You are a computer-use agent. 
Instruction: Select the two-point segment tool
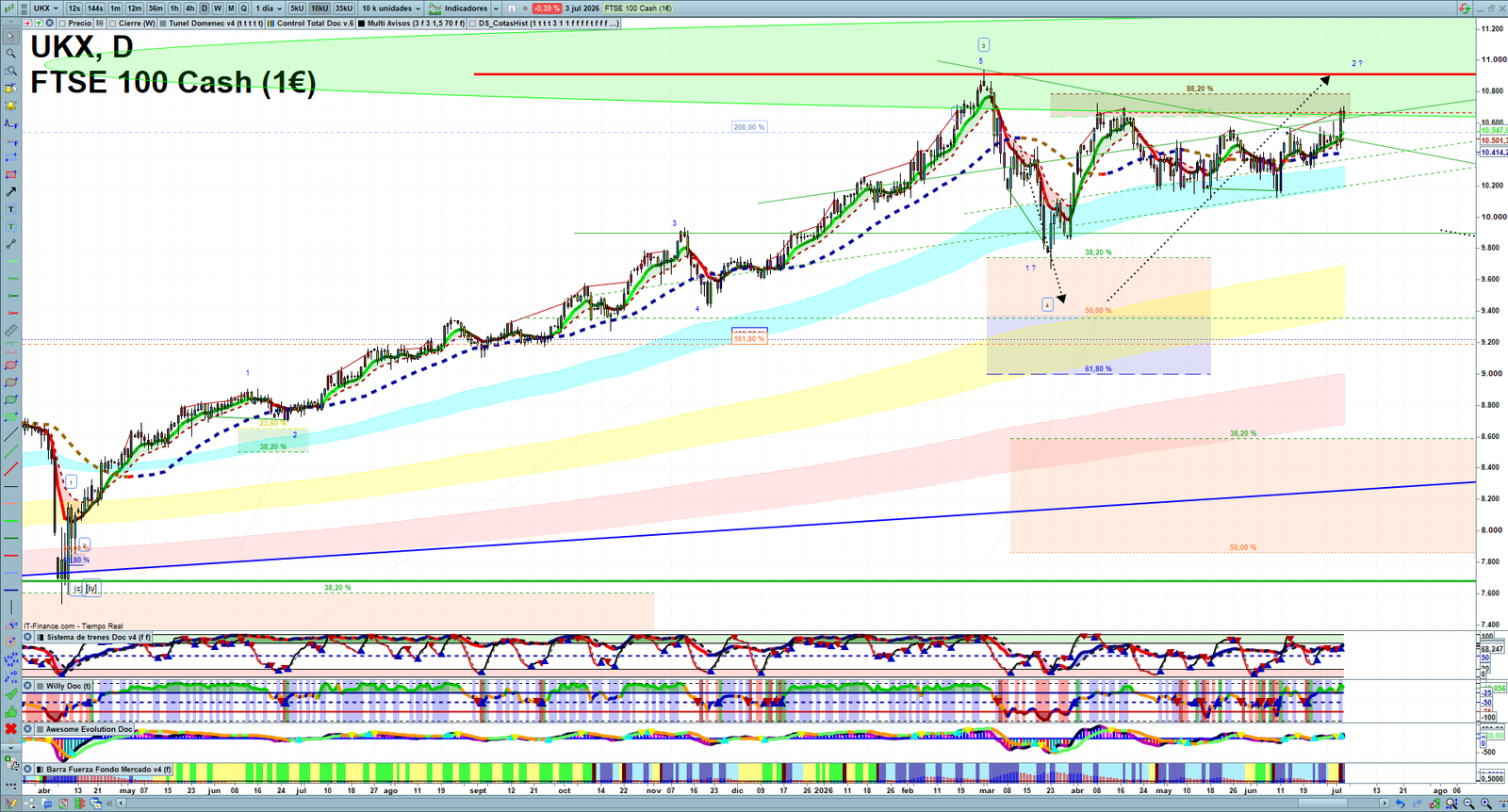[10, 243]
